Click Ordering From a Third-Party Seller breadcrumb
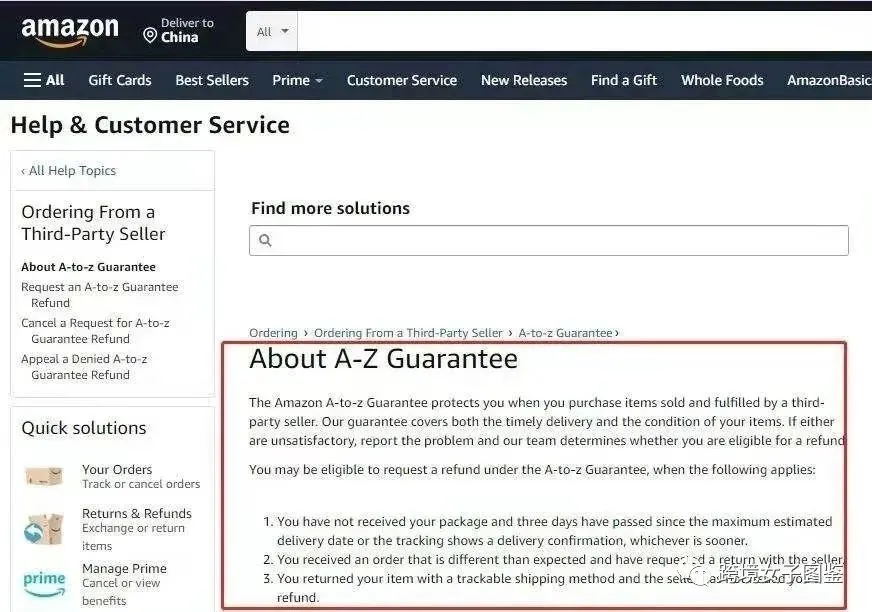This screenshot has width=872, height=612. tap(408, 333)
